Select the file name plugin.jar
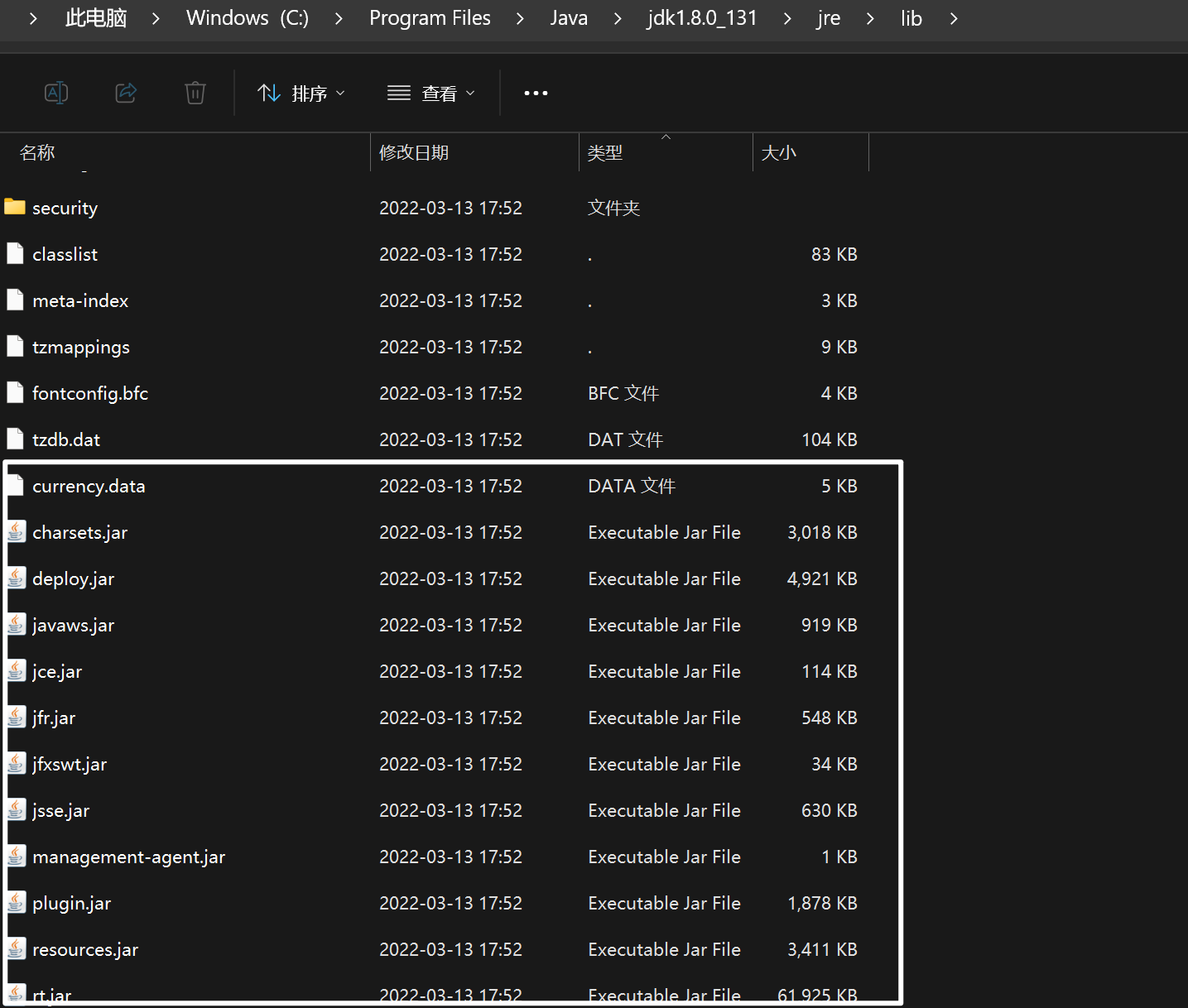1188x1008 pixels. (71, 903)
